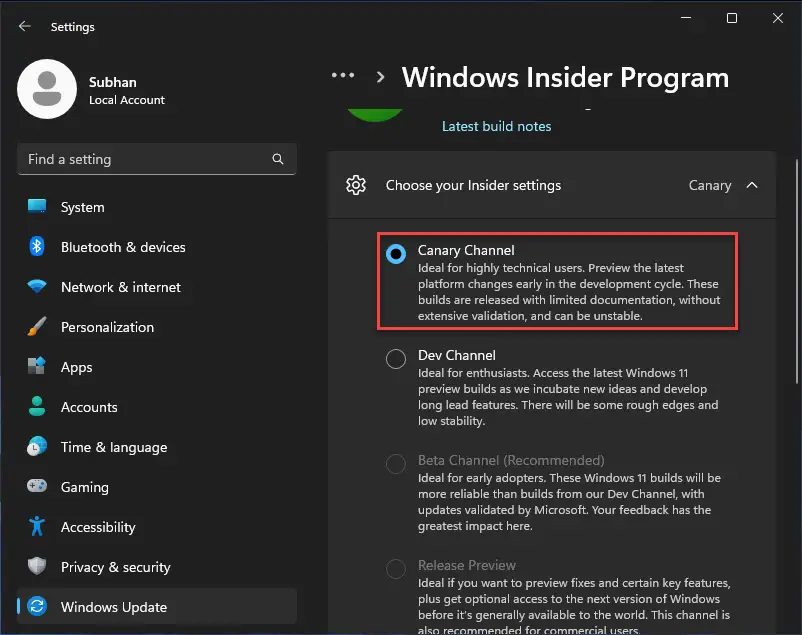Image resolution: width=802 pixels, height=635 pixels.
Task: Click the Apps icon in sidebar
Action: tap(37, 366)
